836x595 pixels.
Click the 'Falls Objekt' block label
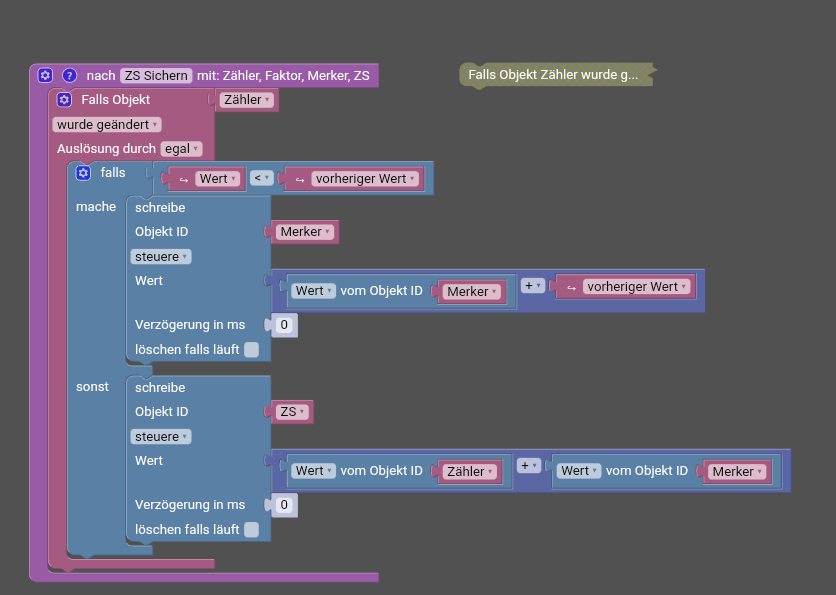click(x=116, y=100)
